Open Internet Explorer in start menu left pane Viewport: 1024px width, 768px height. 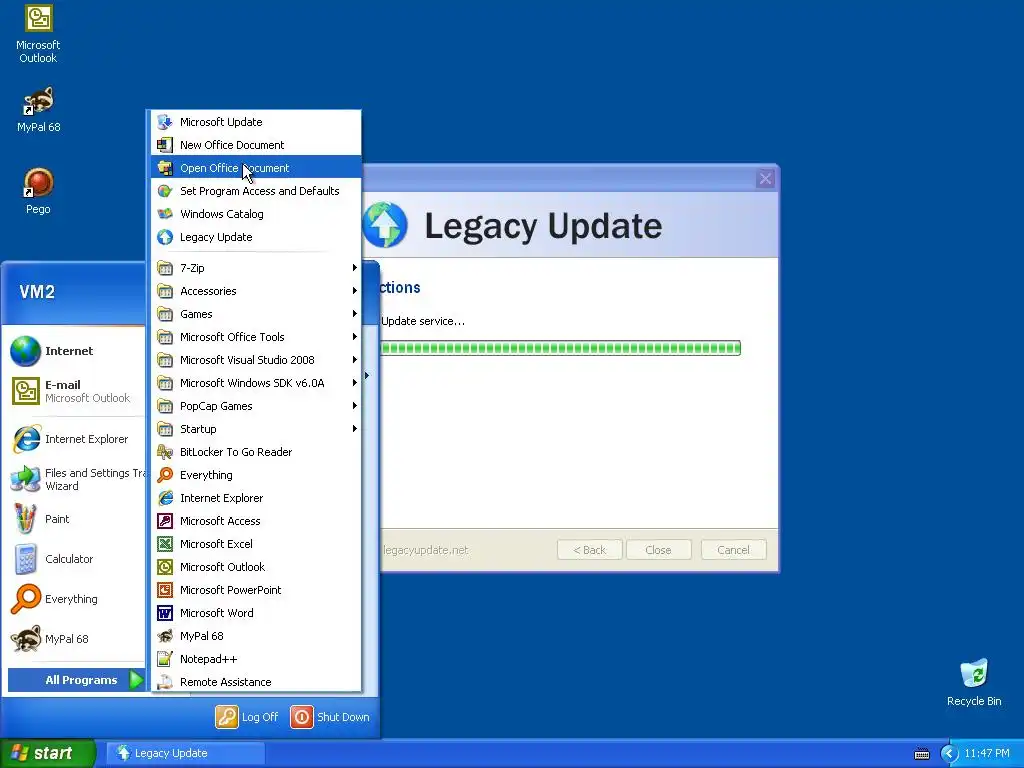76,439
